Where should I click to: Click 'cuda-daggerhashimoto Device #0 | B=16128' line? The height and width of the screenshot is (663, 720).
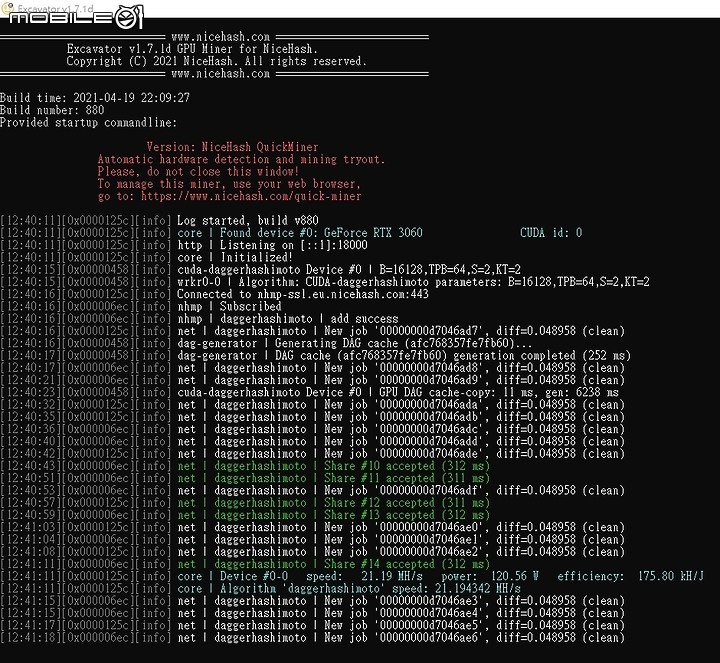[x=349, y=270]
